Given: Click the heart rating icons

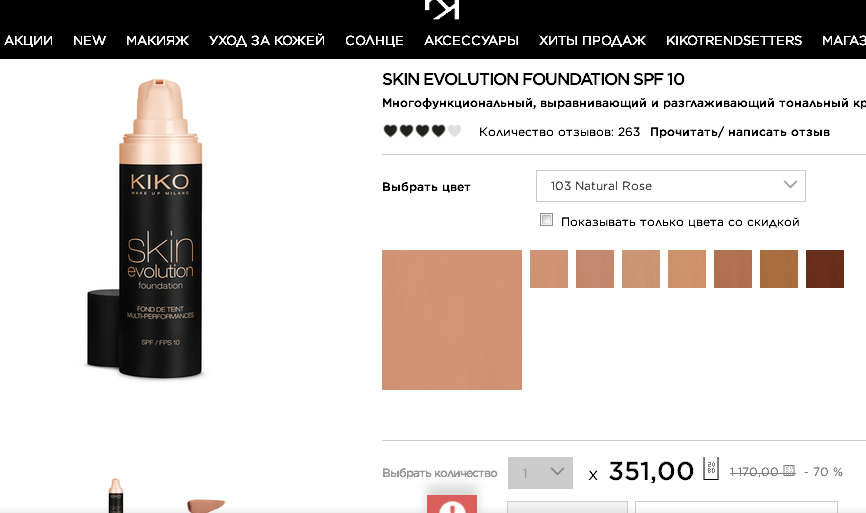Looking at the screenshot, I should tap(423, 131).
